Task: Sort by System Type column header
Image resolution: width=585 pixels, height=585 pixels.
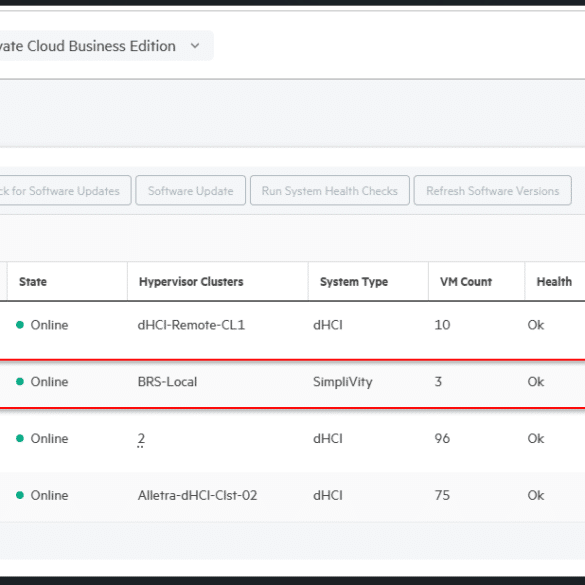Action: pos(354,282)
